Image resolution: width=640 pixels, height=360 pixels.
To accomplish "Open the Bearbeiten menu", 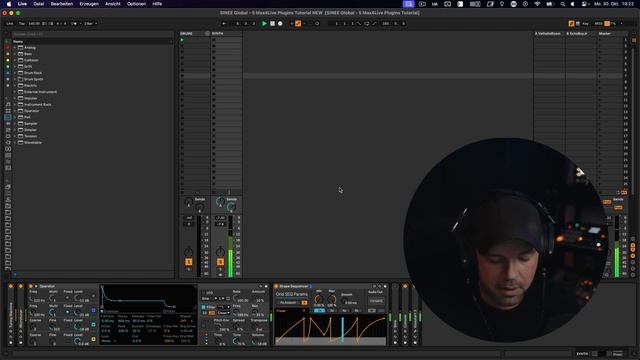I will [62, 4].
